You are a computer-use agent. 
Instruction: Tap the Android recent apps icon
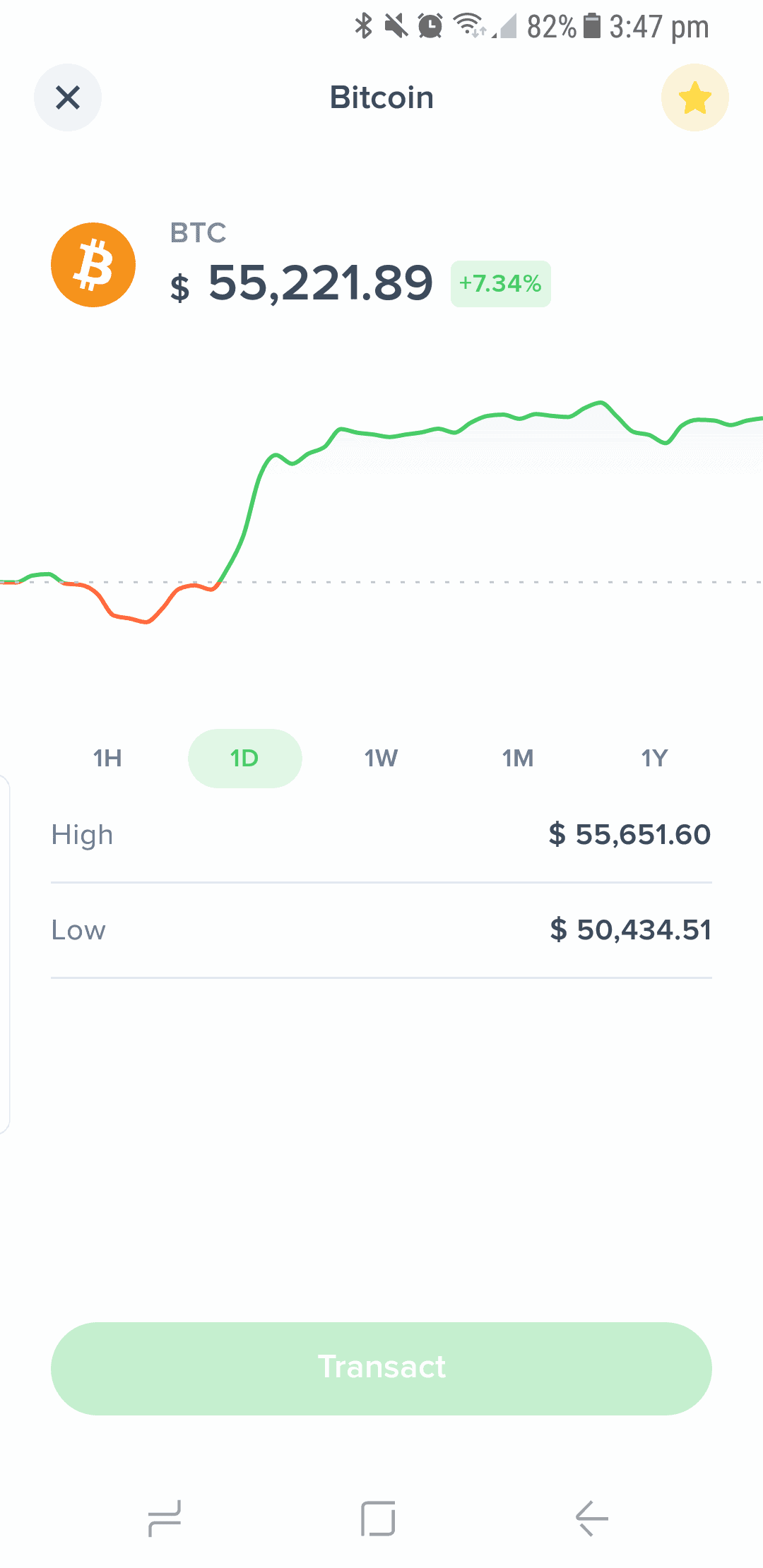(165, 1519)
